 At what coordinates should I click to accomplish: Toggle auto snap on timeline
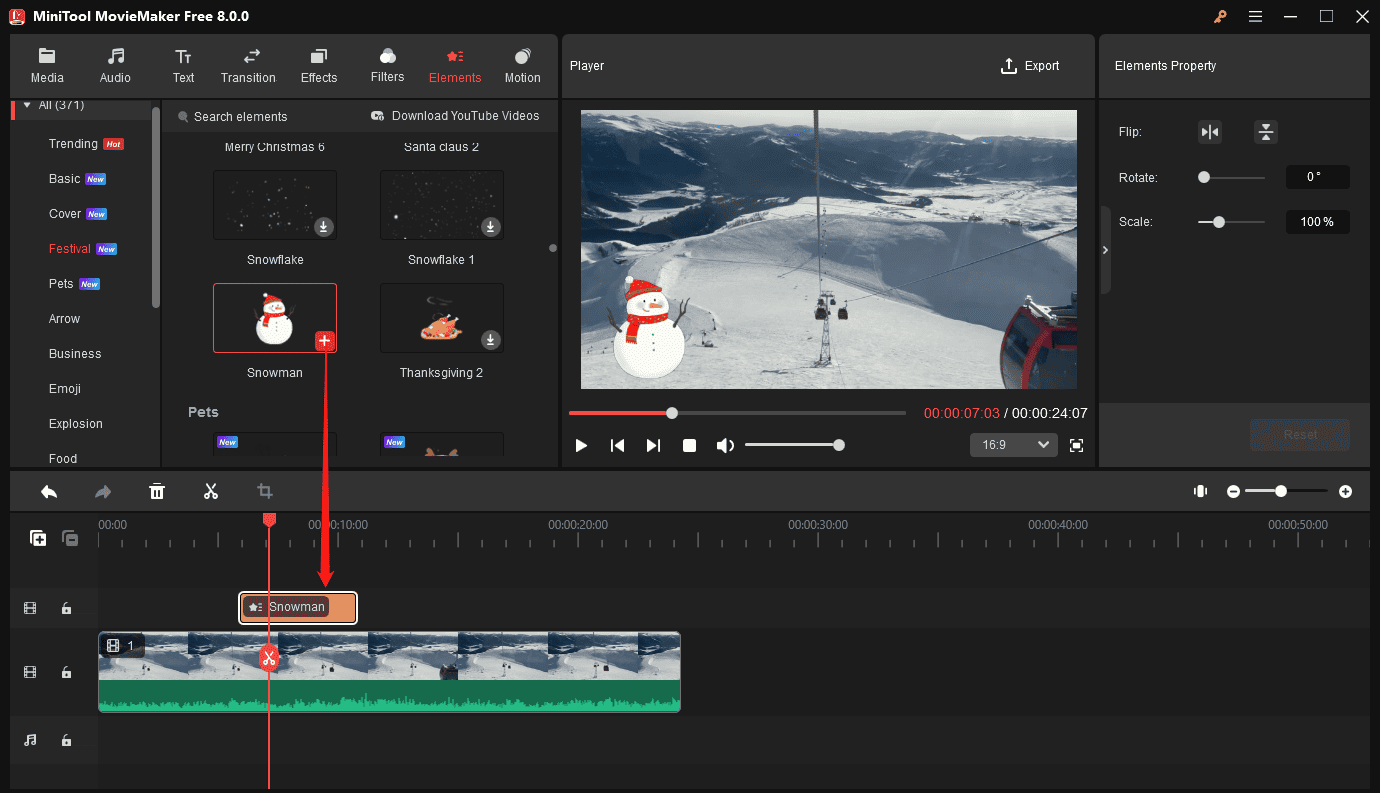click(1200, 491)
